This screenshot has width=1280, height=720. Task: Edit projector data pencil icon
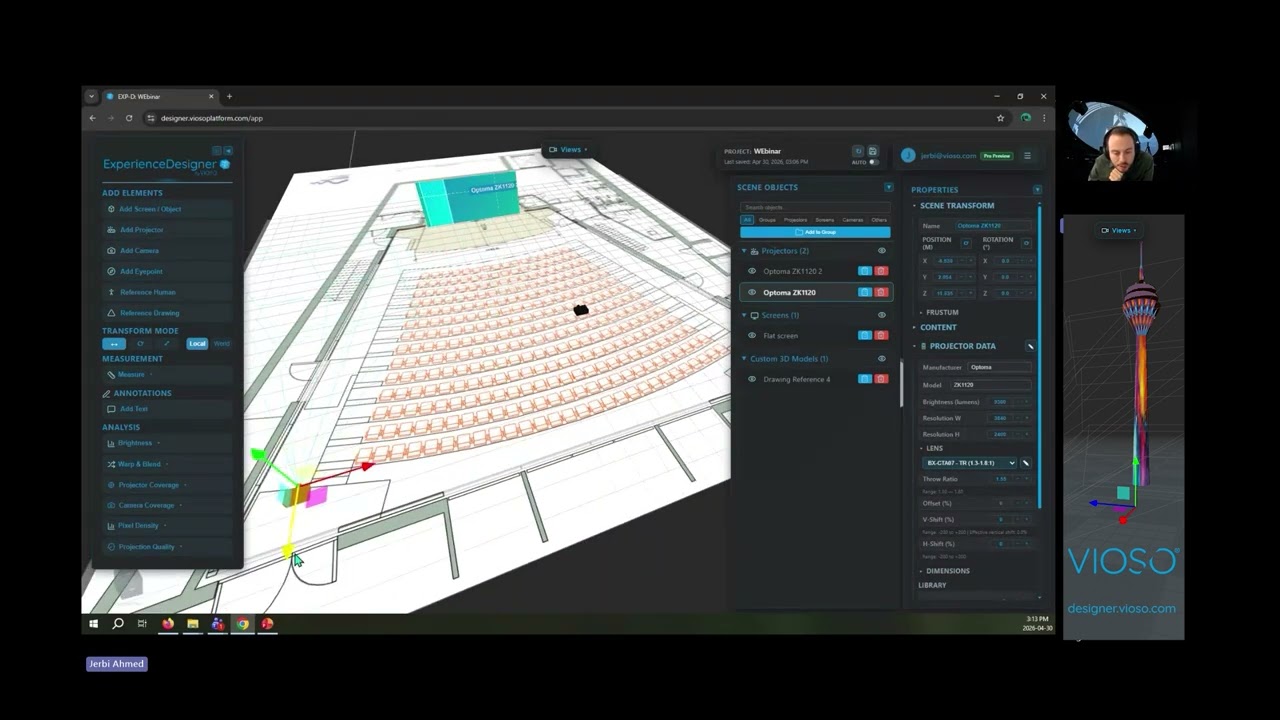[x=1030, y=346]
